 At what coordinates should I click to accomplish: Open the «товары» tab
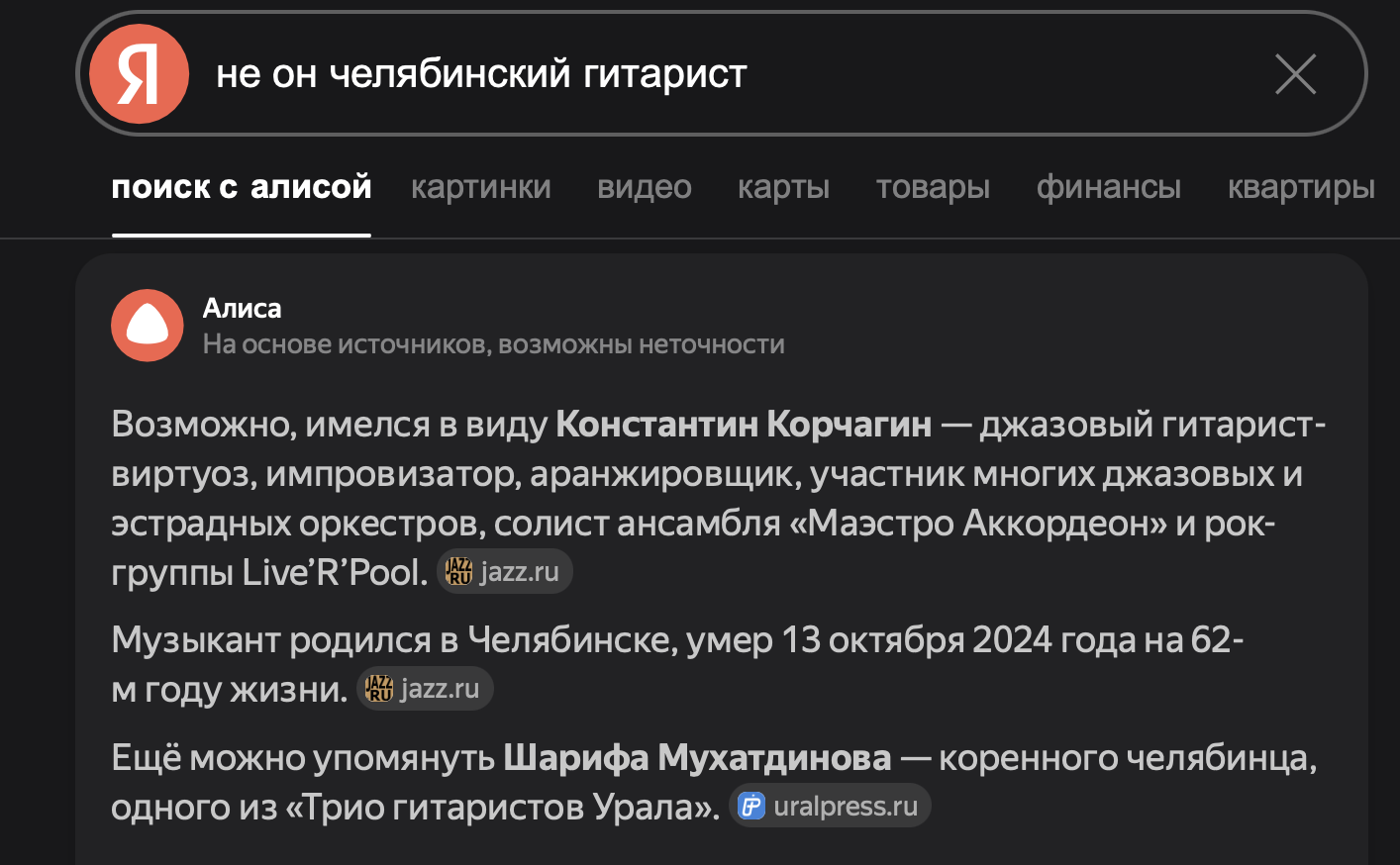933,187
